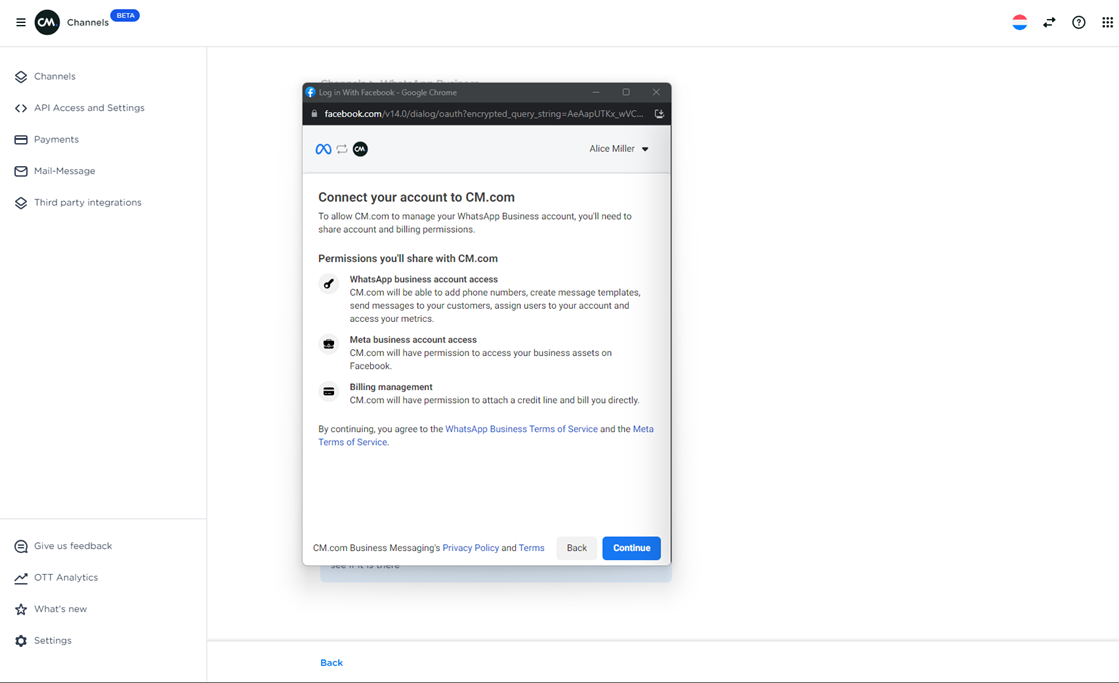1119x683 pixels.
Task: Select API Access and Settings
Action: coord(89,108)
